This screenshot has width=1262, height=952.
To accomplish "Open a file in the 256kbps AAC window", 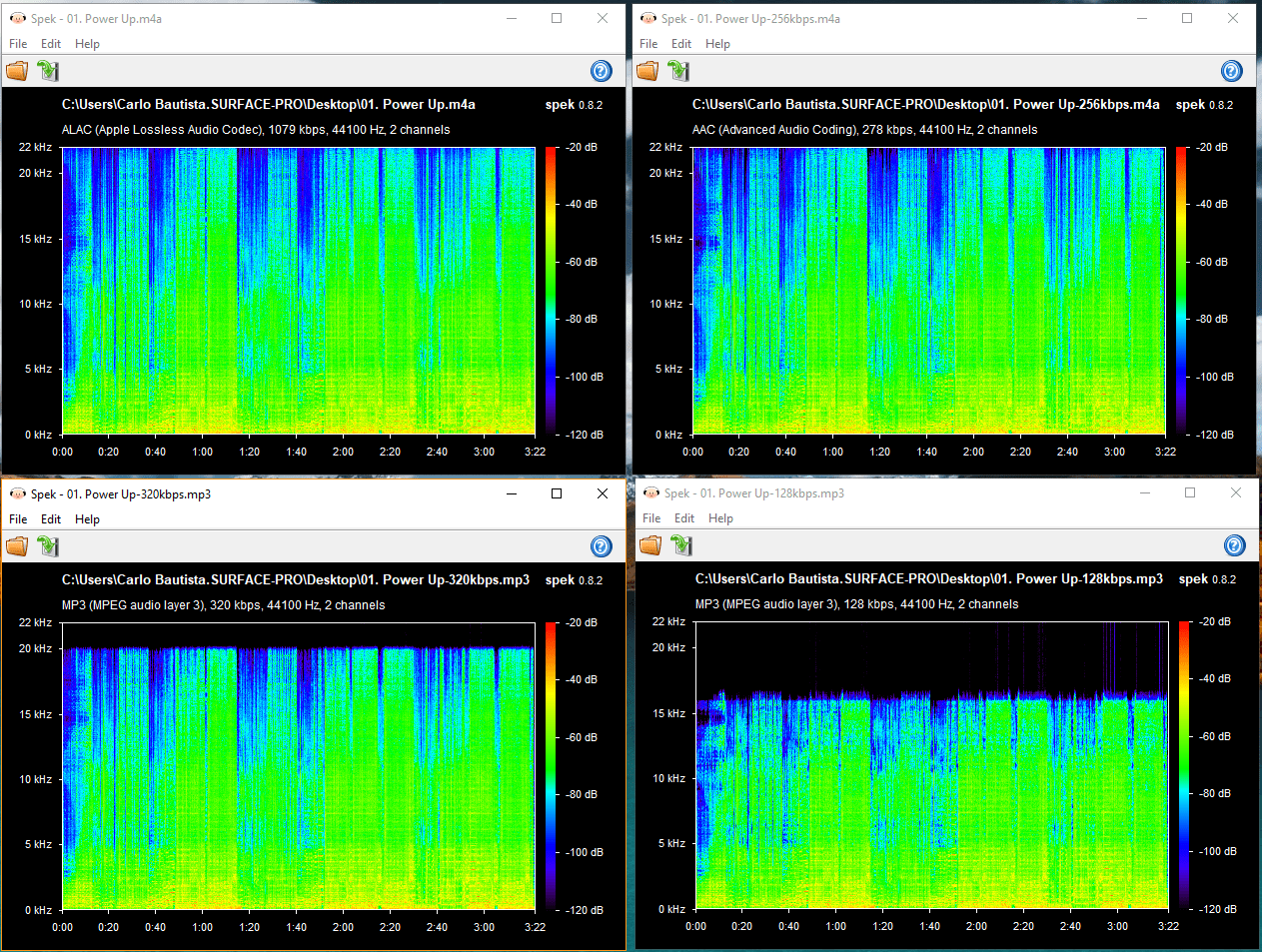I will pos(647,71).
